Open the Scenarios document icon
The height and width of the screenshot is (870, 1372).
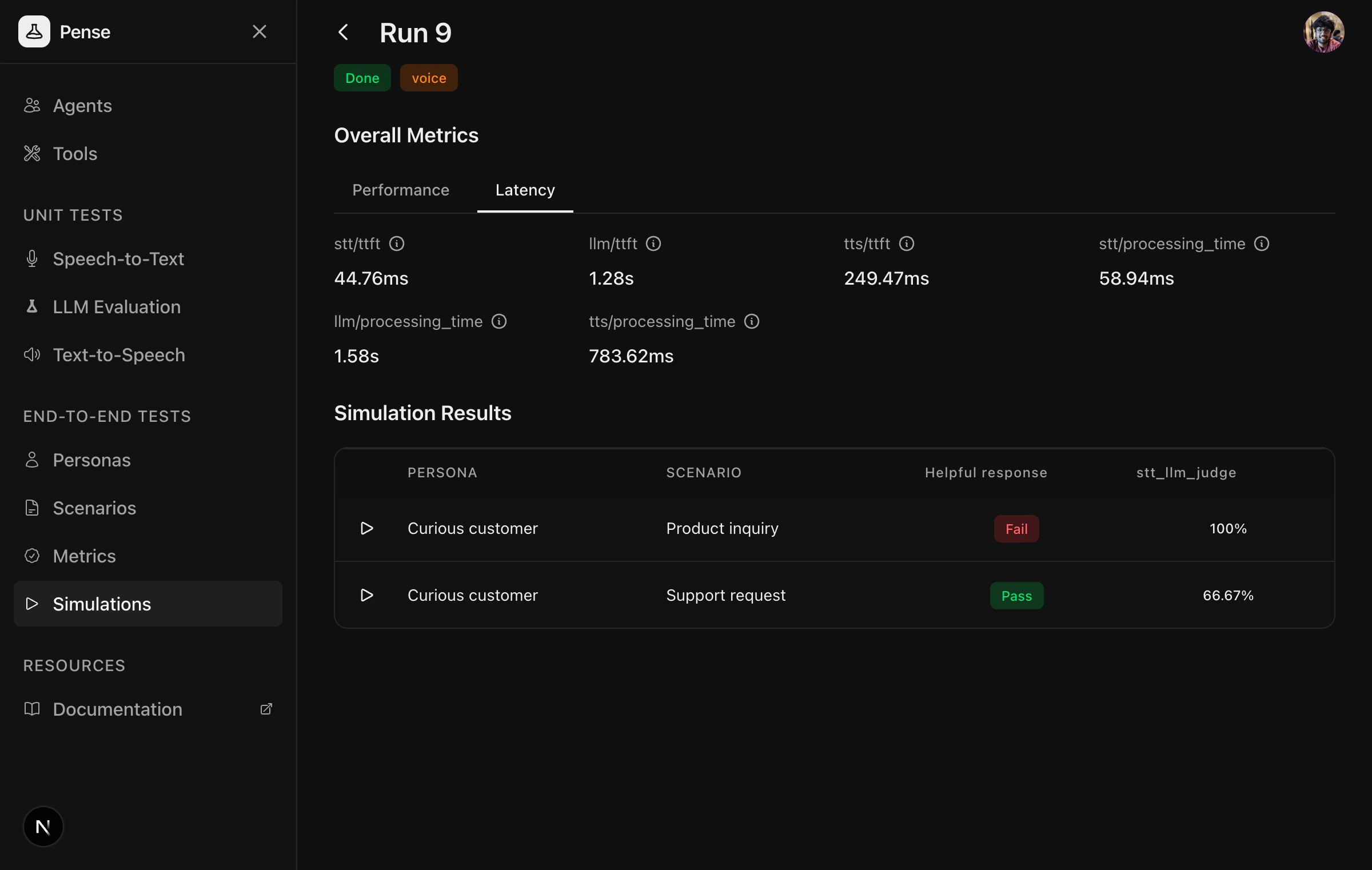[x=31, y=508]
